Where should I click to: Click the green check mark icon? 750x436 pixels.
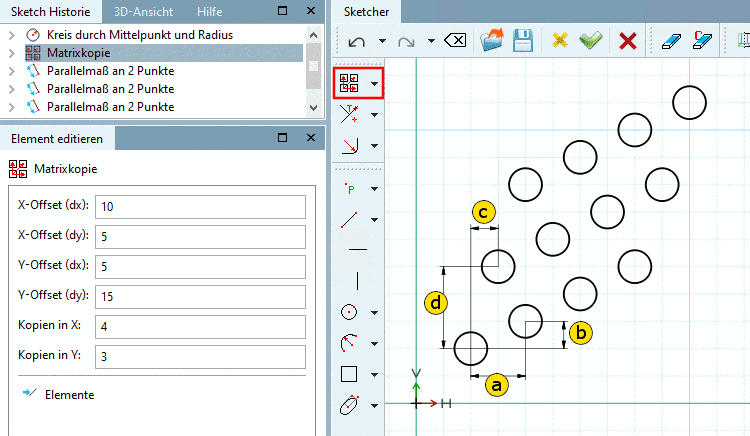click(x=591, y=41)
